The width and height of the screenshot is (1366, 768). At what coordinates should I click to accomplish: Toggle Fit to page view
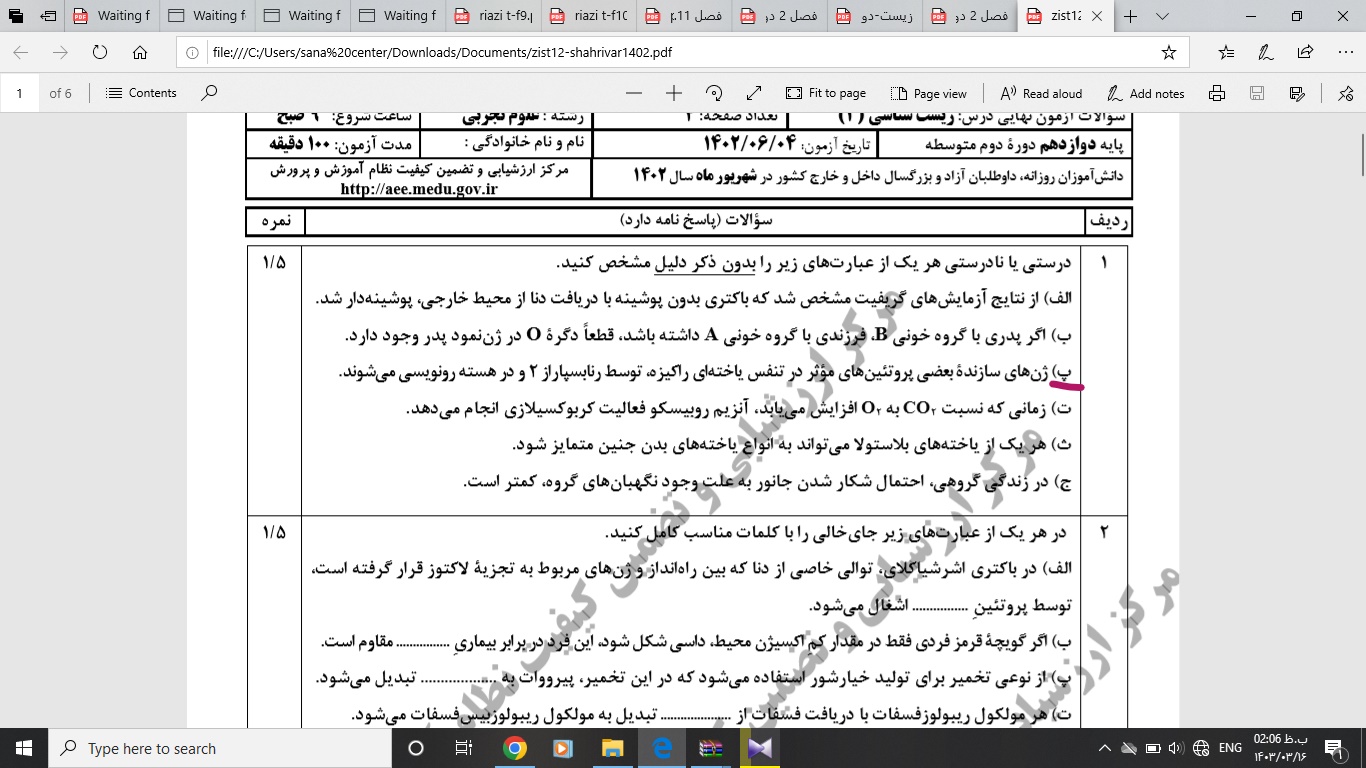point(826,93)
